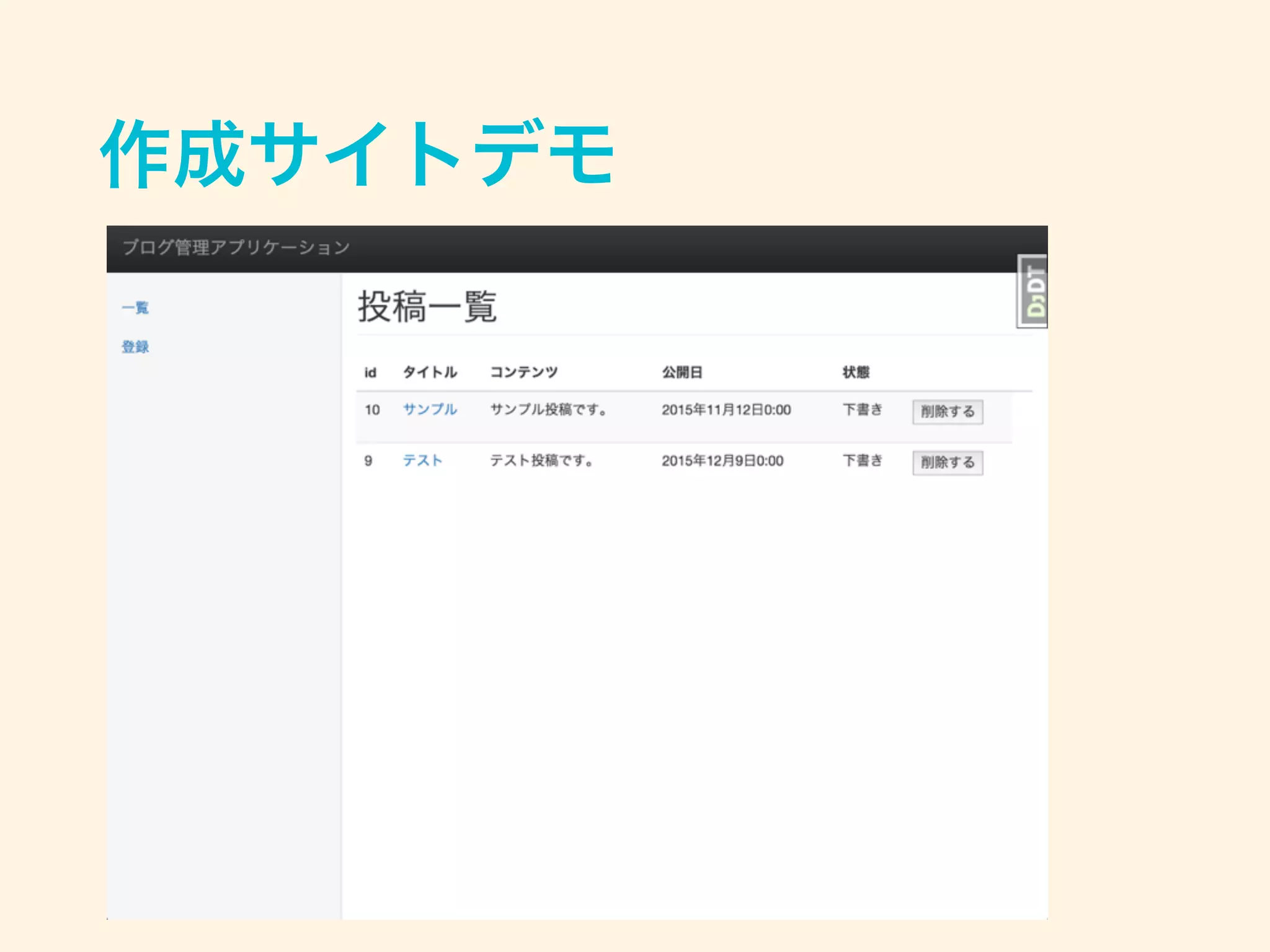Select the id column header

370,372
